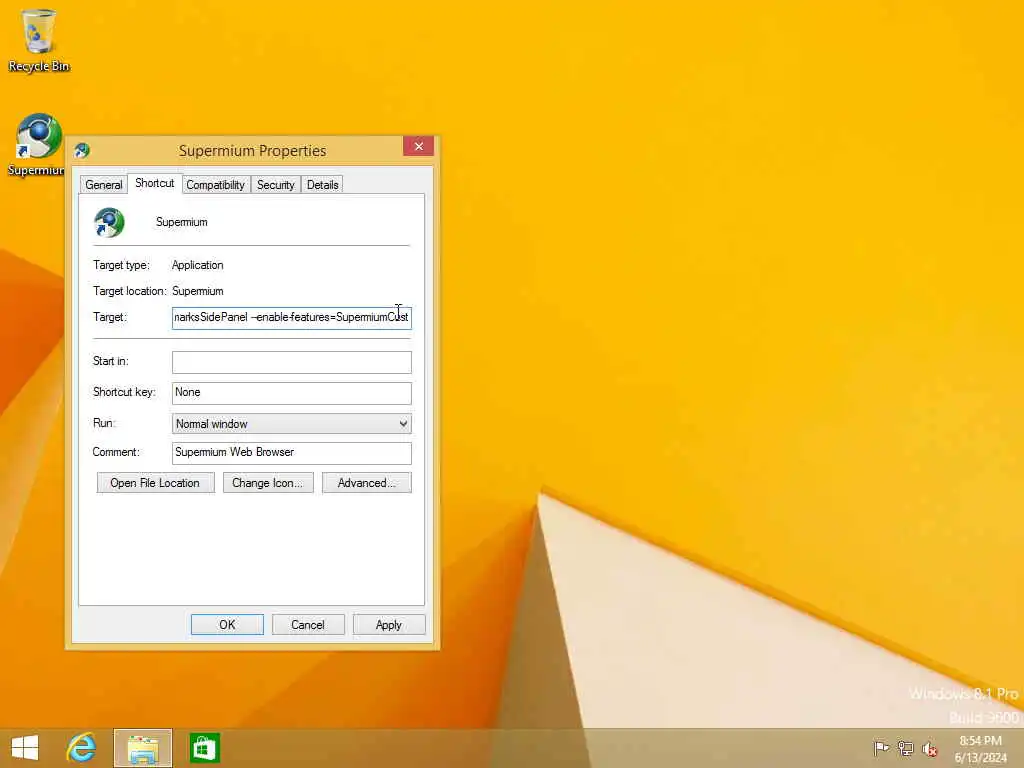This screenshot has width=1024, height=768.
Task: Click the Action Center flag tray icon
Action: pos(881,748)
